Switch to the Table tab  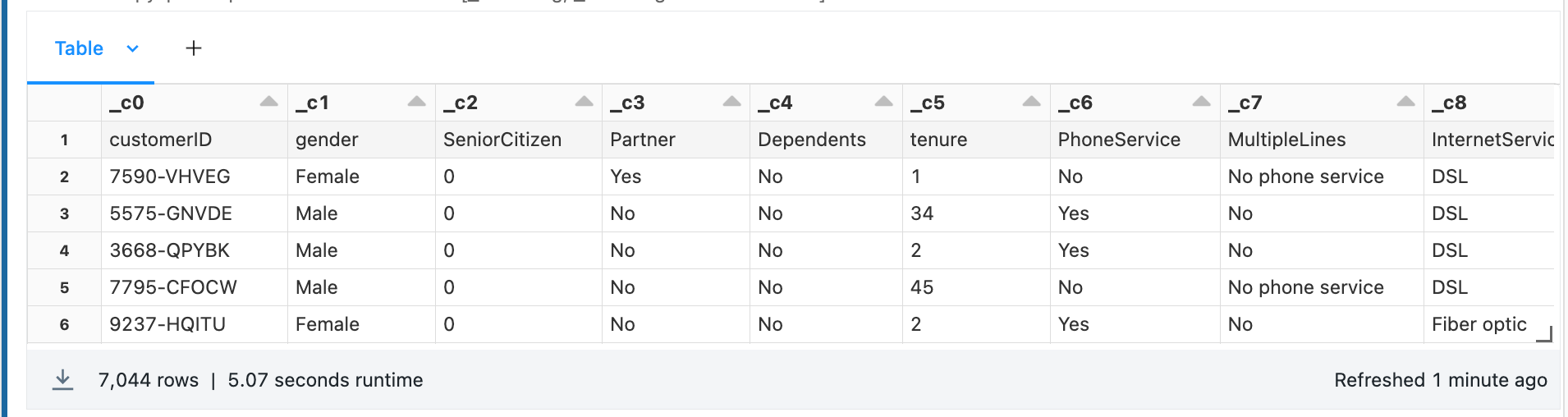[79, 48]
